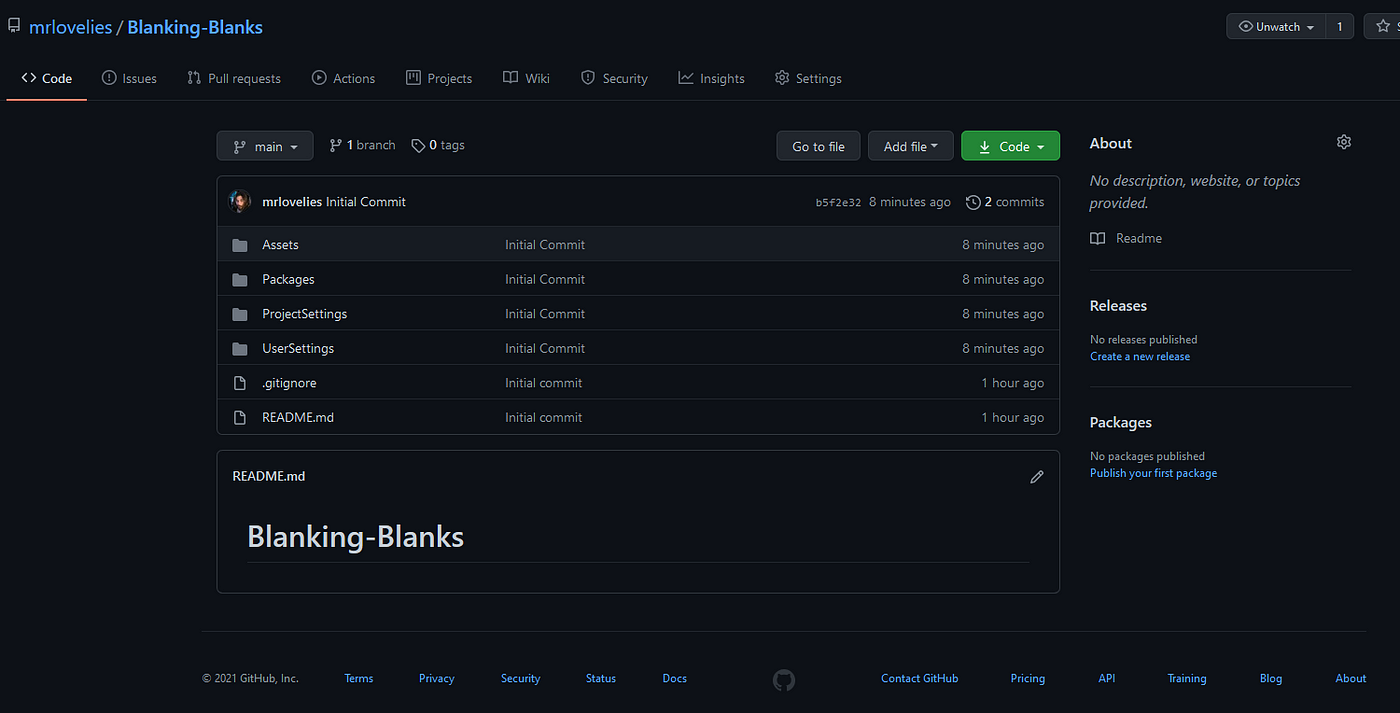
Task: Switch to the Issues tab
Action: pos(129,78)
